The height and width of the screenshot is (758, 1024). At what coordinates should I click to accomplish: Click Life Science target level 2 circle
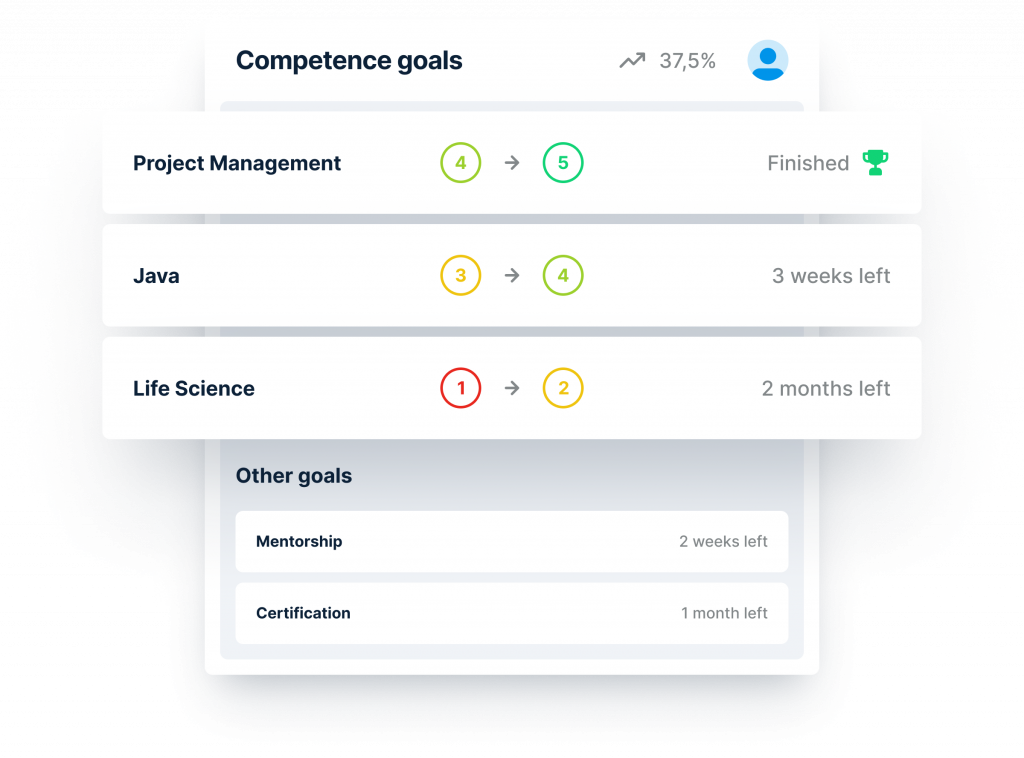tap(563, 388)
